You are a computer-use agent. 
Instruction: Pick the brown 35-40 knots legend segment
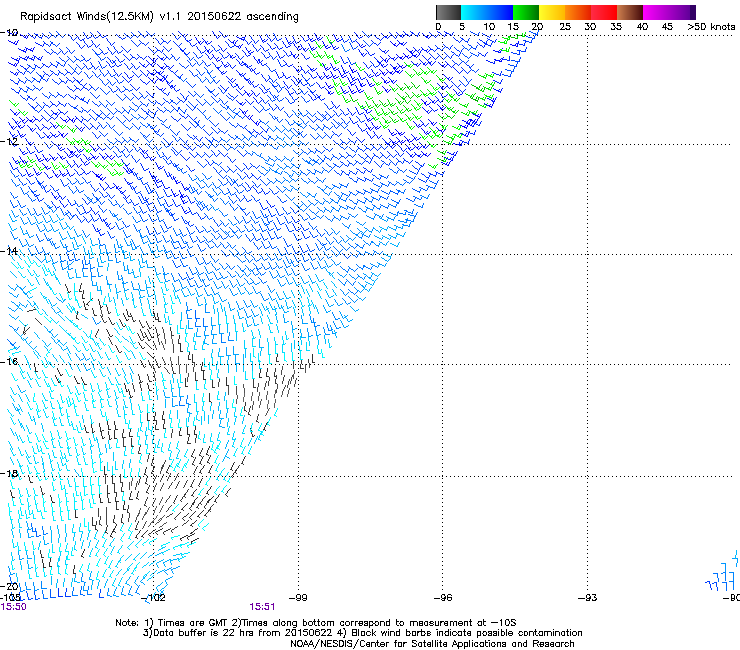[x=630, y=12]
